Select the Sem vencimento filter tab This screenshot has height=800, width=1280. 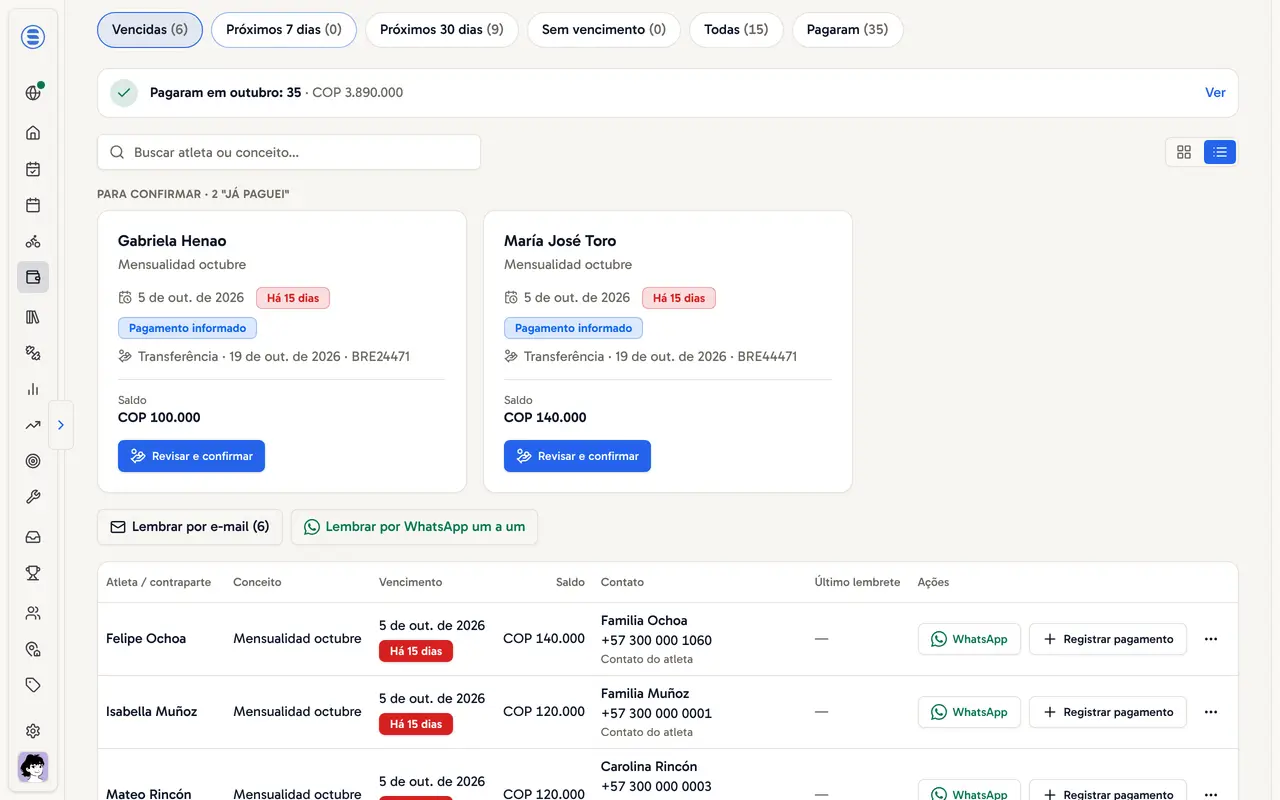tap(604, 30)
